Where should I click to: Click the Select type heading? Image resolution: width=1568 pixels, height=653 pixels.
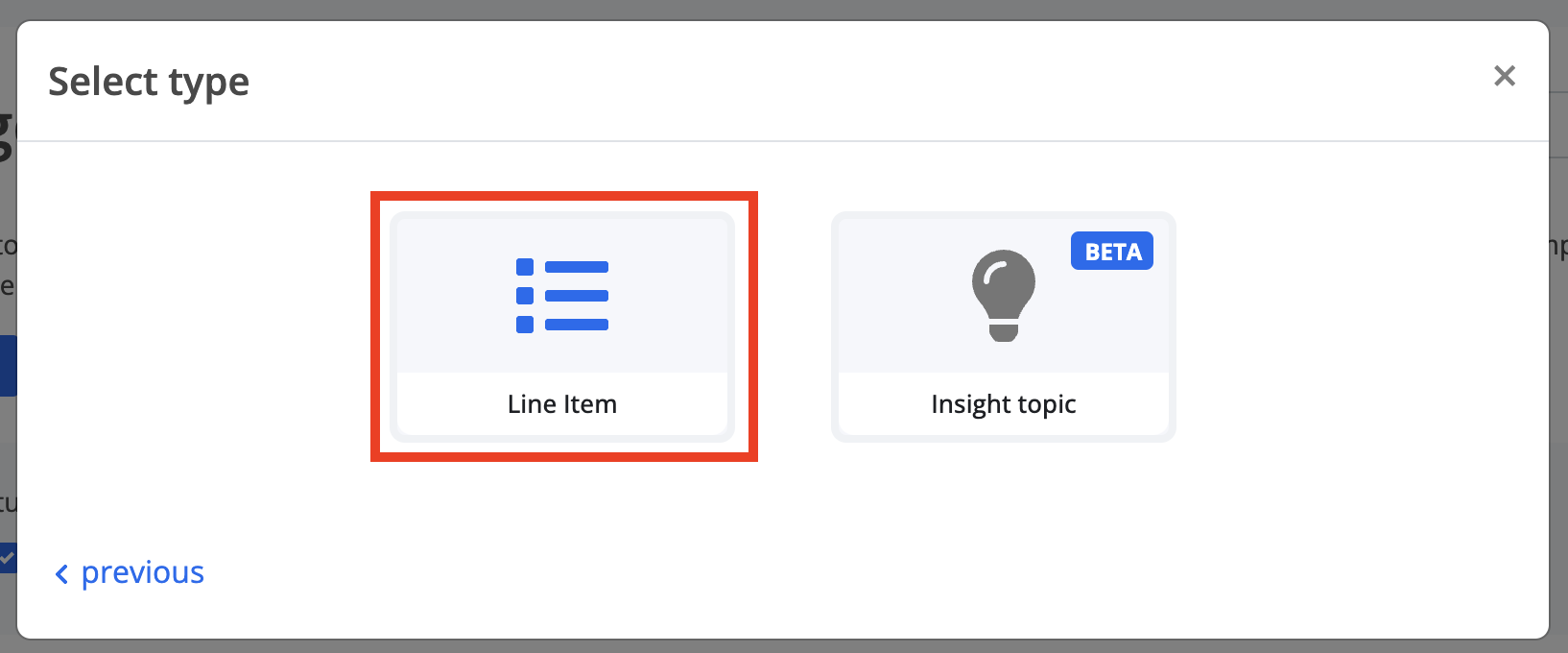click(x=149, y=83)
